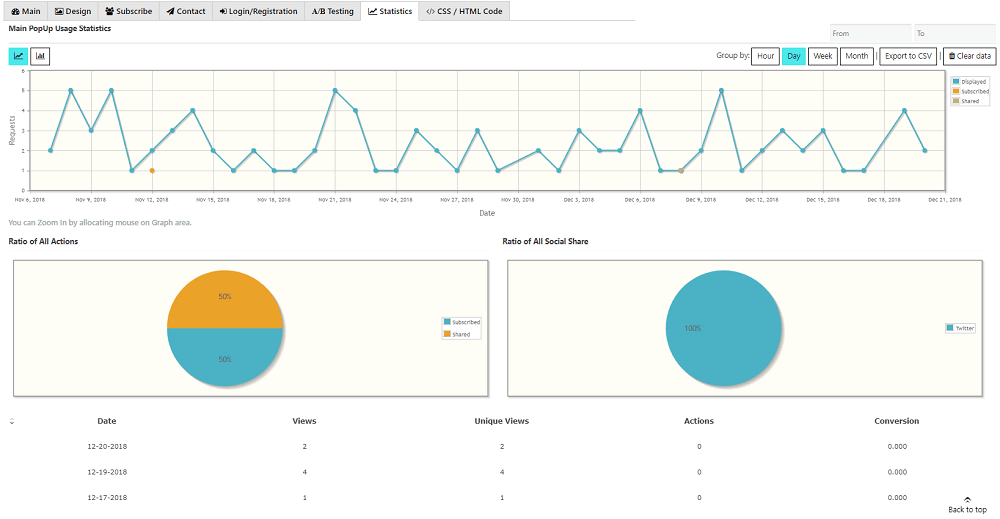Click the Export to CSV button
The image size is (1000, 519).
[908, 56]
